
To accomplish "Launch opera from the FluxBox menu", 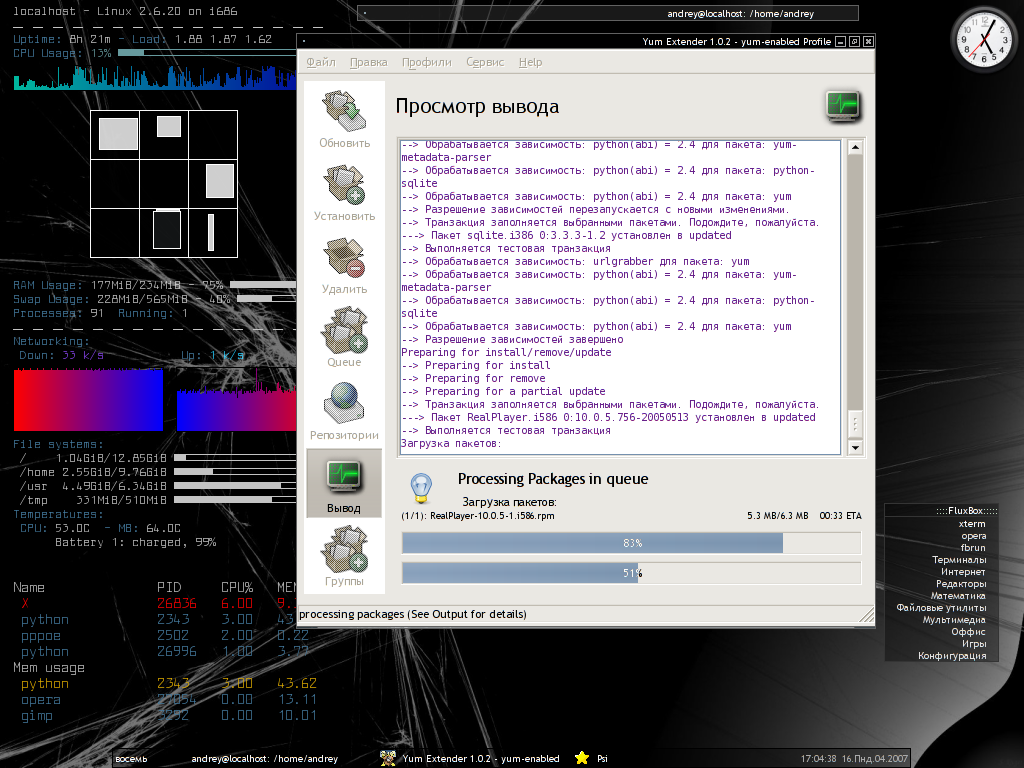I will coord(974,536).
